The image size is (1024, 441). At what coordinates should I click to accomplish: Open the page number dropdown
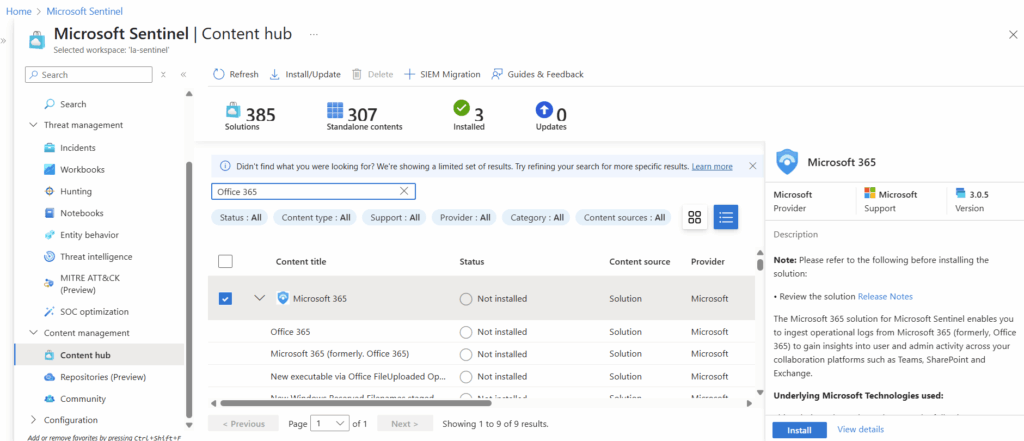click(330, 423)
